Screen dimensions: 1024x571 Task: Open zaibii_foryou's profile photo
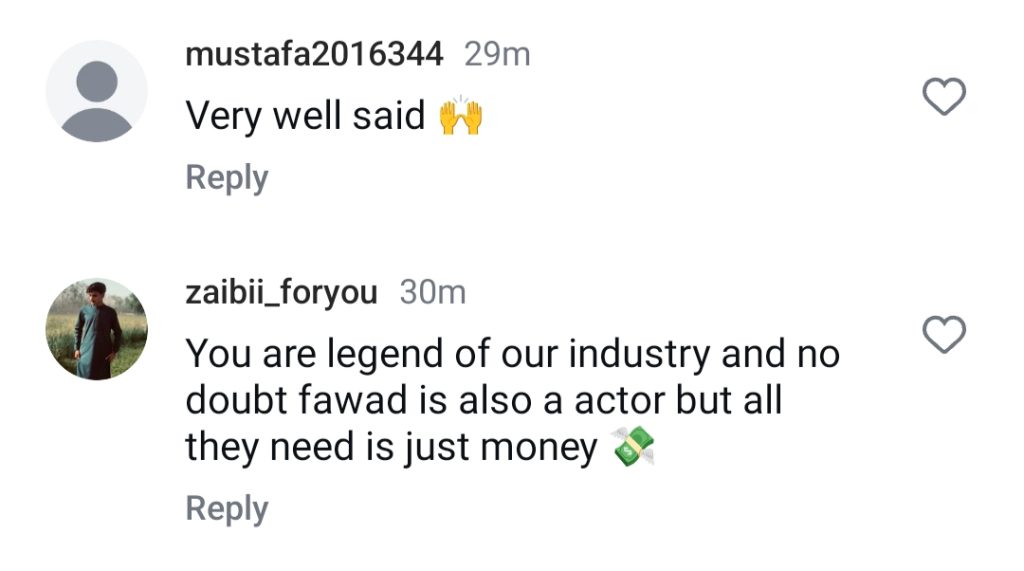(97, 329)
